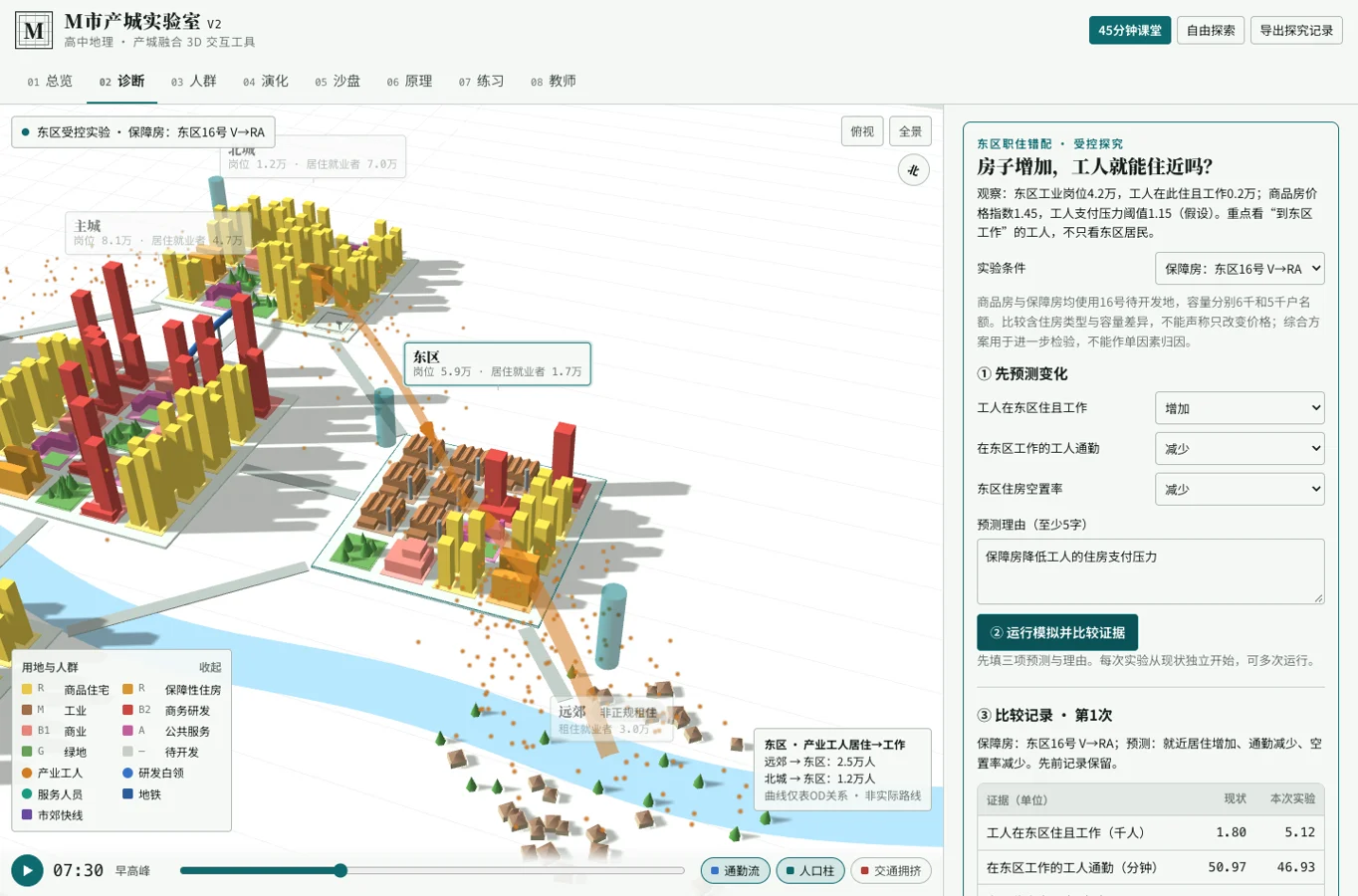Click the M logo in the header
The width and height of the screenshot is (1358, 896).
click(x=34, y=31)
